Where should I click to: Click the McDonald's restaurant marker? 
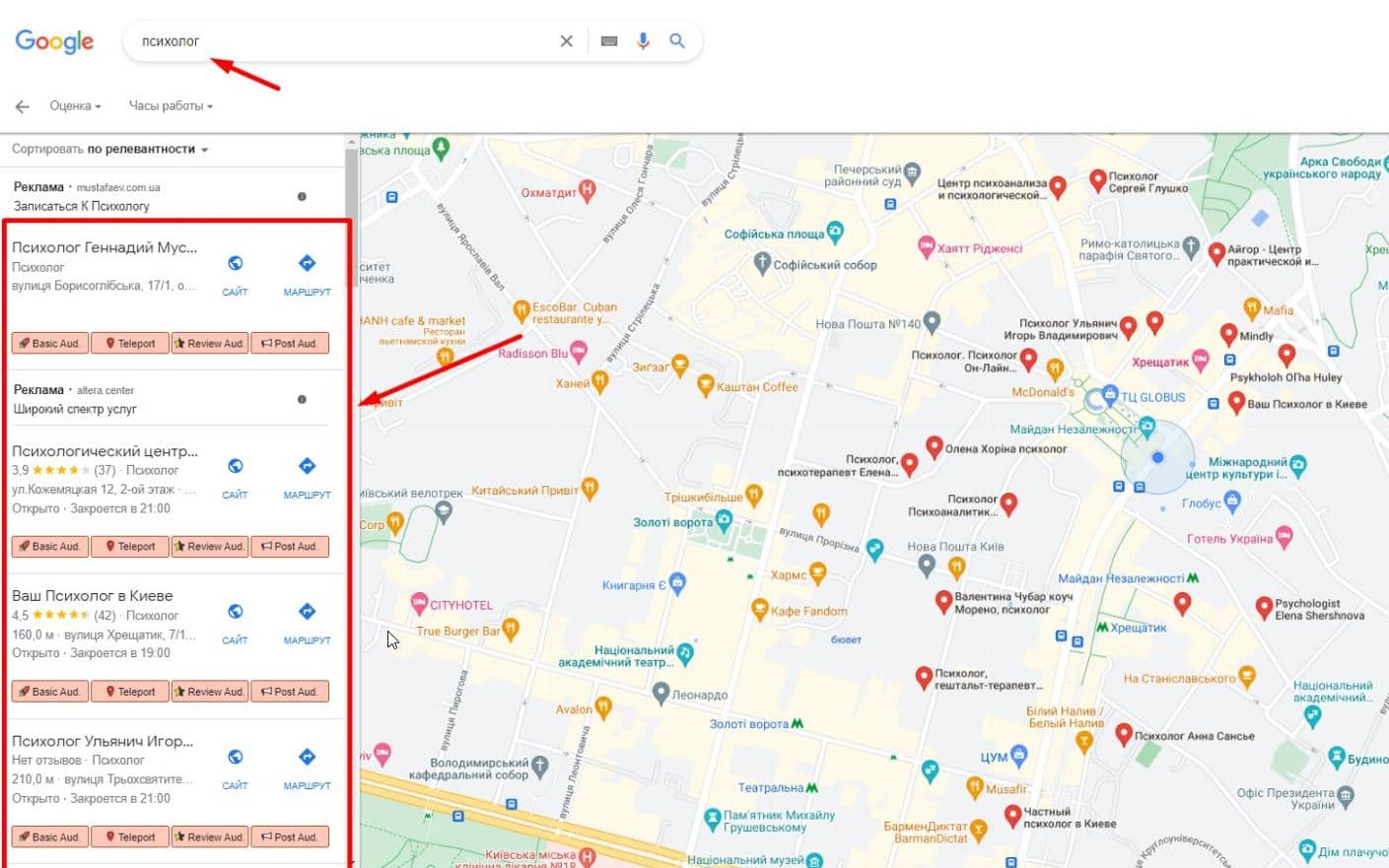[x=1055, y=370]
